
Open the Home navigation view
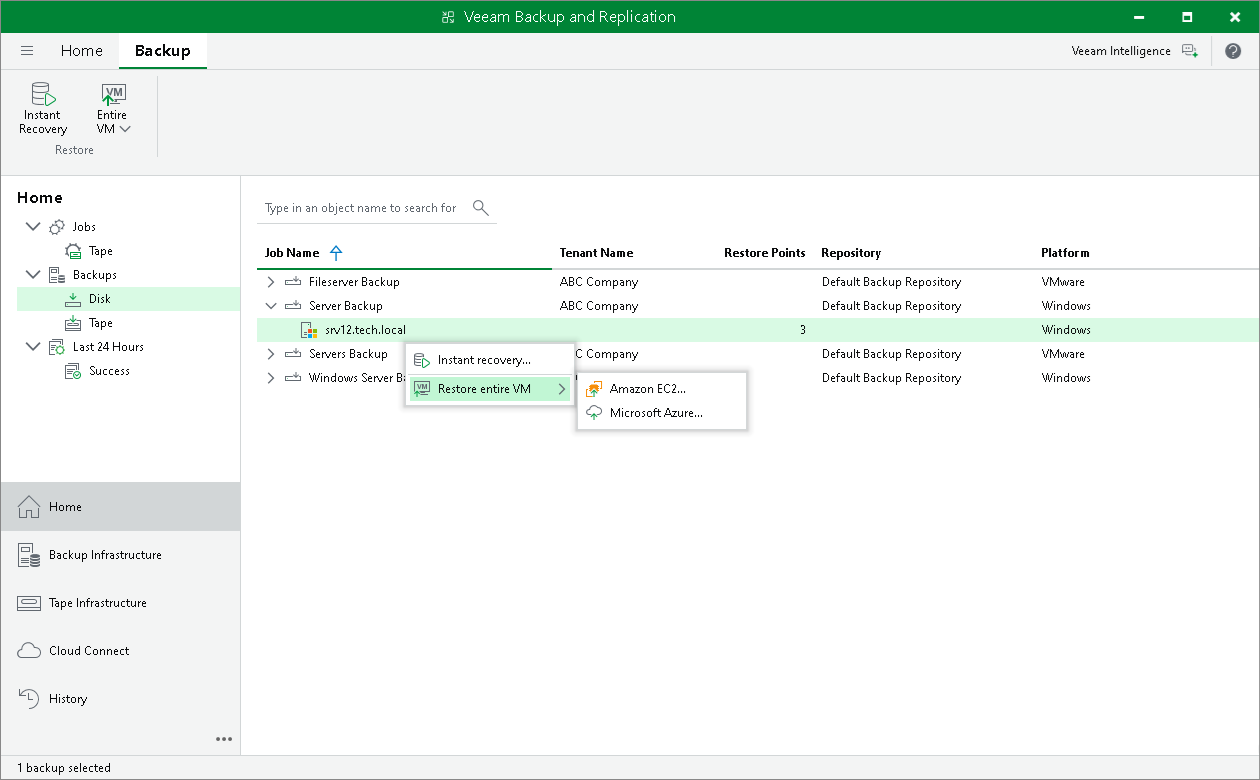coord(120,507)
